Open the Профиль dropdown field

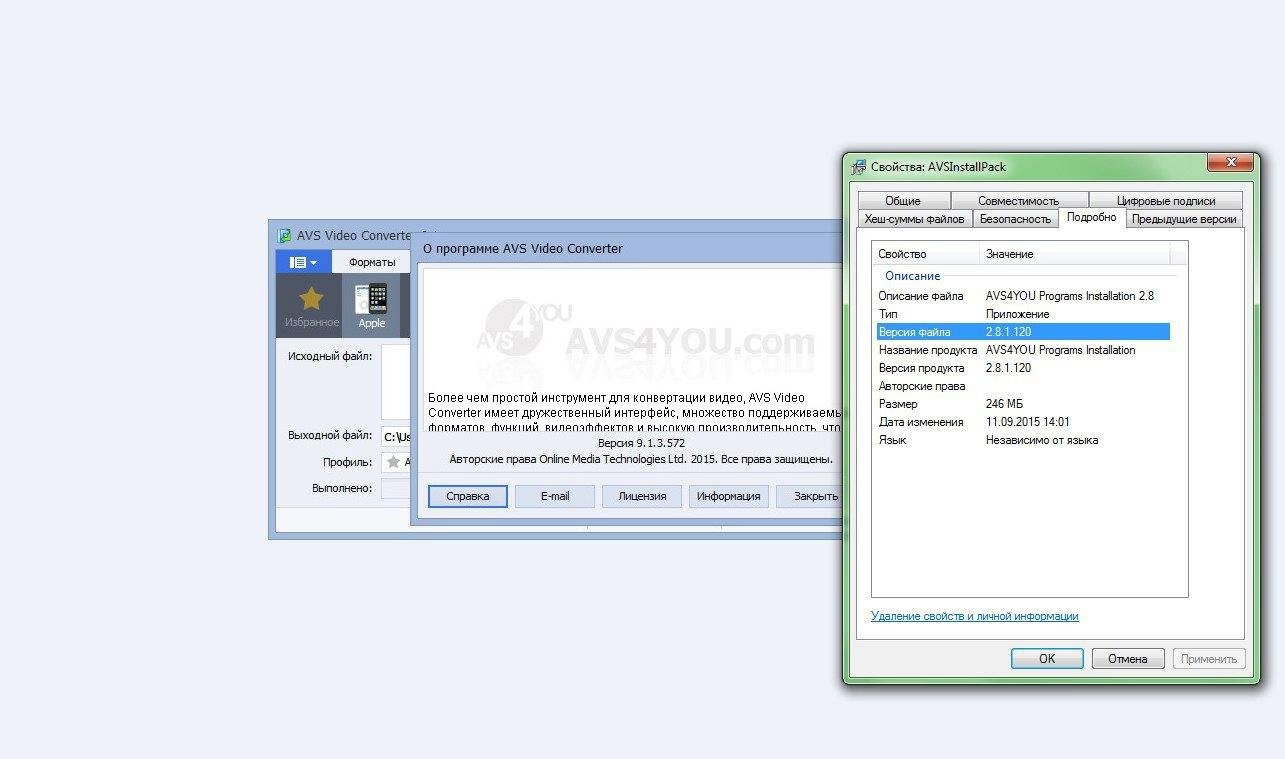pyautogui.click(x=396, y=462)
